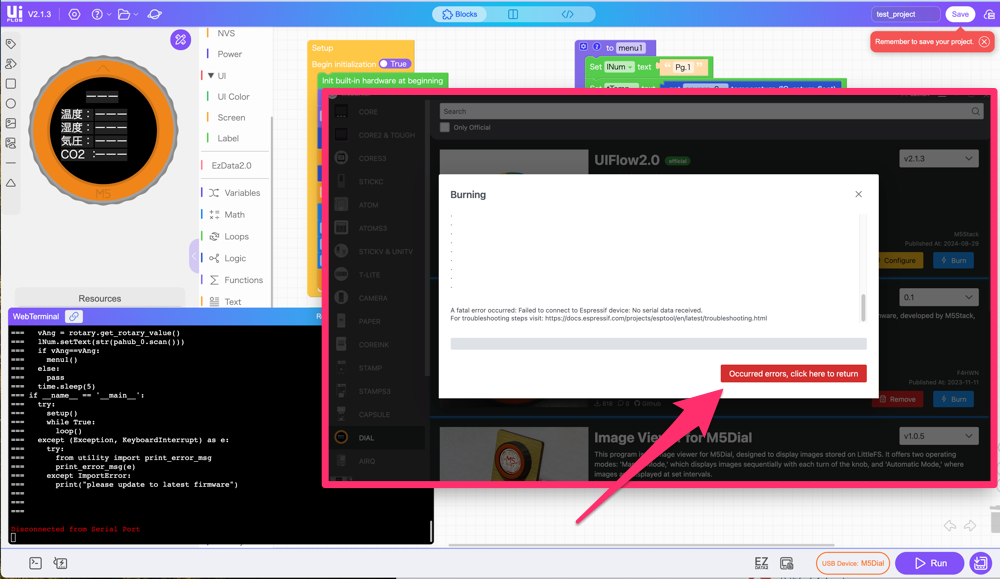This screenshot has width=1000, height=579.
Task: Open the lNum variable dropdown in block
Action: pyautogui.click(x=619, y=67)
